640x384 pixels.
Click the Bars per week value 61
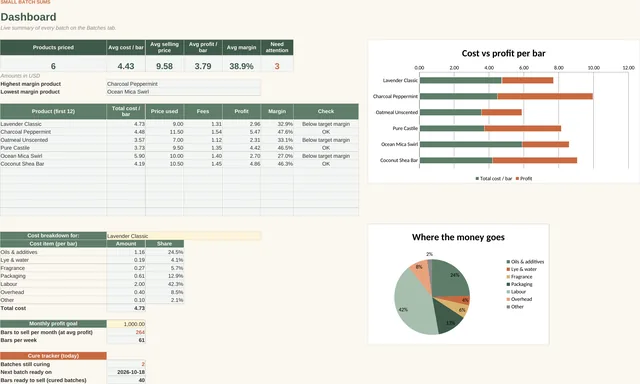126,340
